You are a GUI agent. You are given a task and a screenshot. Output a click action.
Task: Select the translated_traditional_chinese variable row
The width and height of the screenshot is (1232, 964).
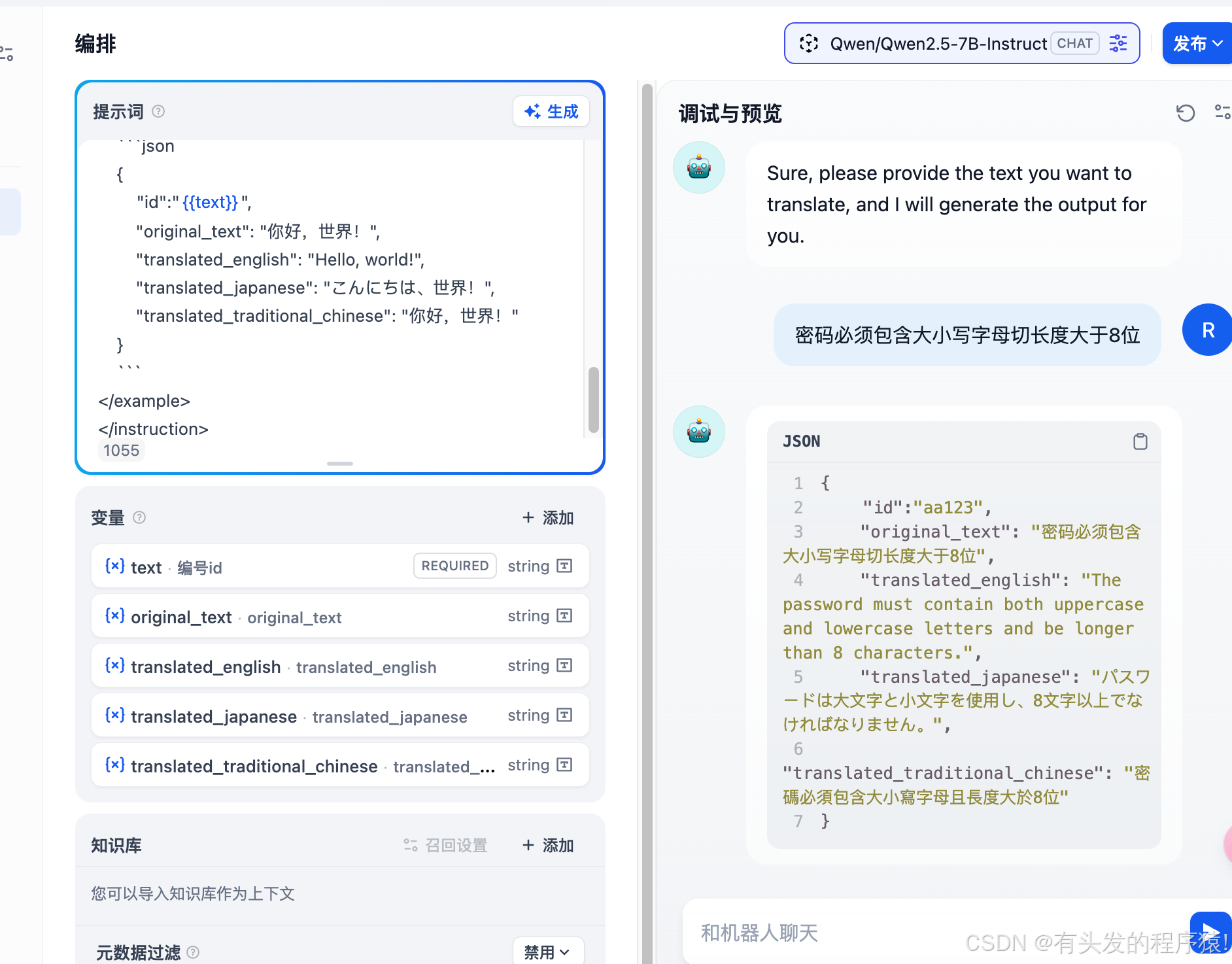tap(340, 765)
